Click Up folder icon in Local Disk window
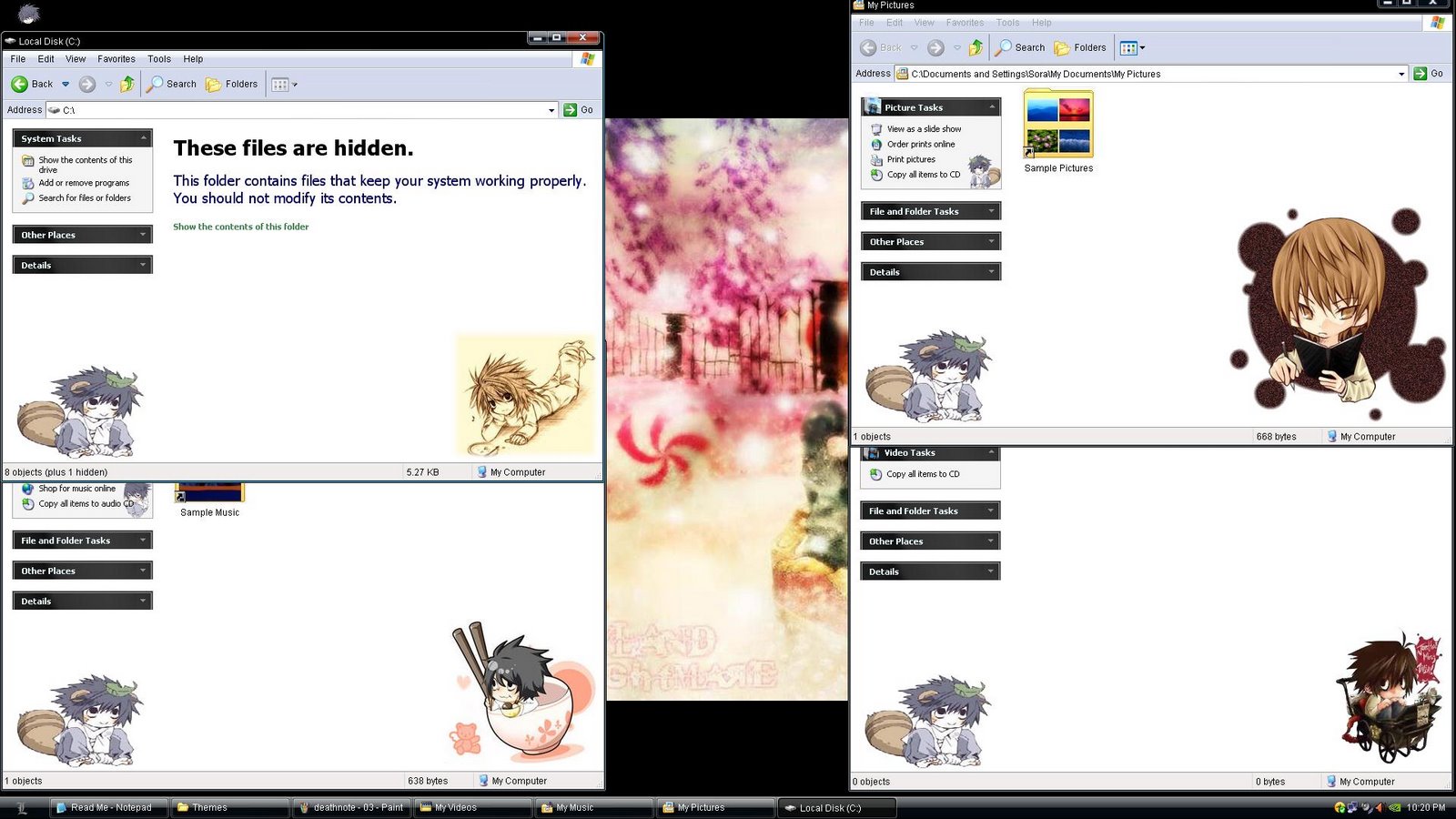 coord(127,84)
